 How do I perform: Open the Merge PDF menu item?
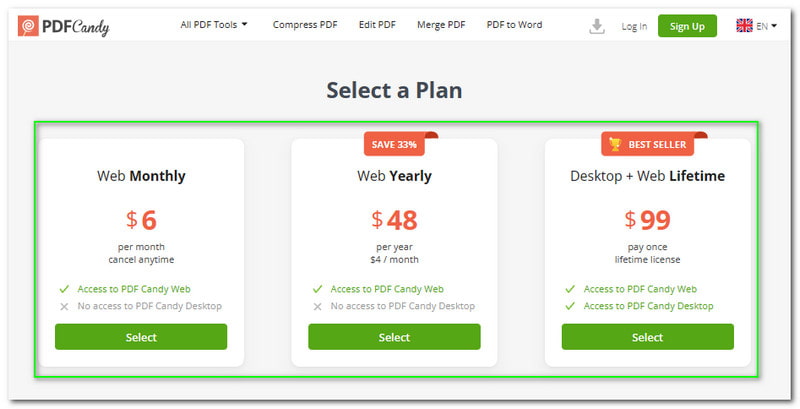pyautogui.click(x=441, y=24)
